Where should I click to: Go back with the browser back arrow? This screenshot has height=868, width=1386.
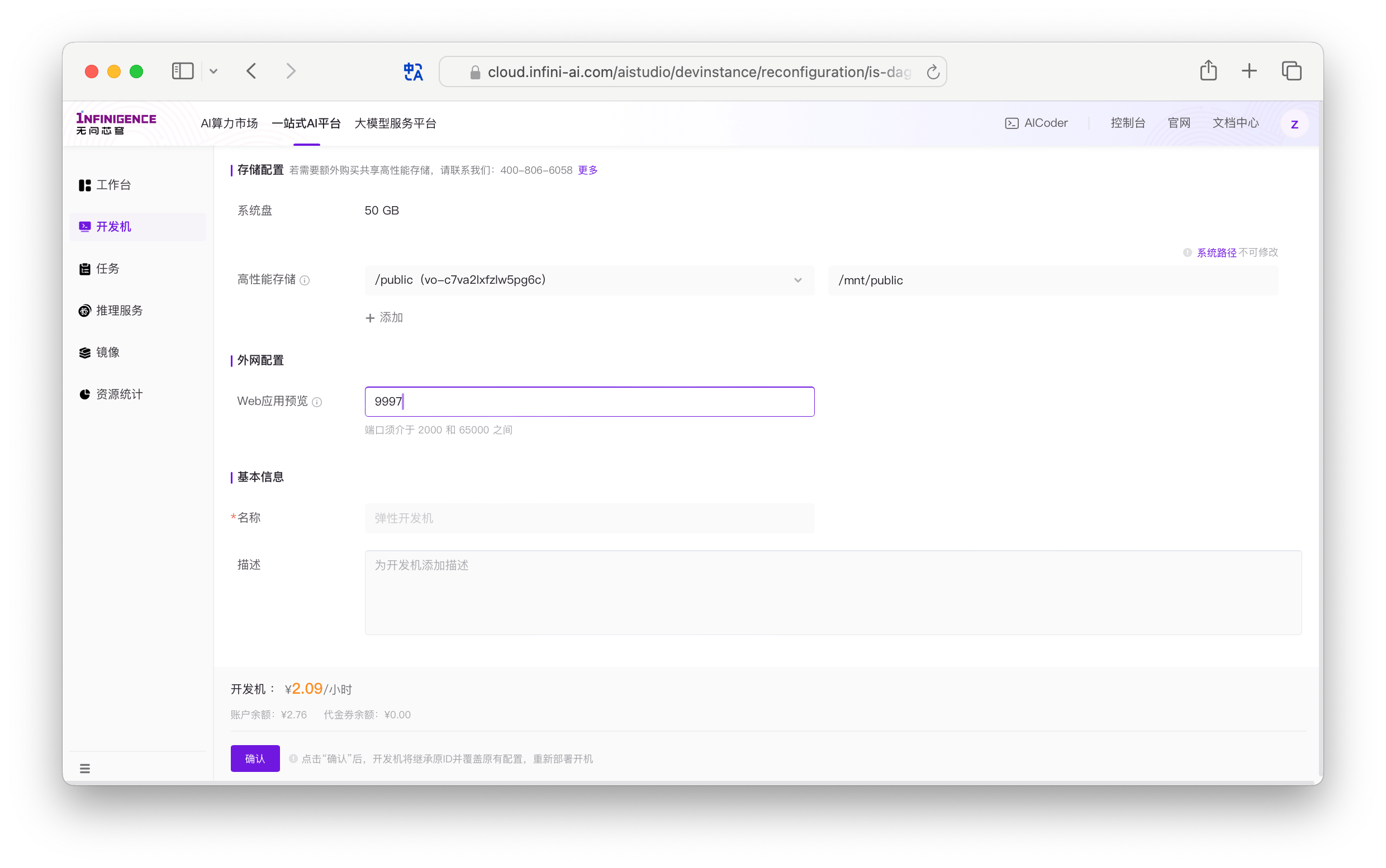(251, 71)
